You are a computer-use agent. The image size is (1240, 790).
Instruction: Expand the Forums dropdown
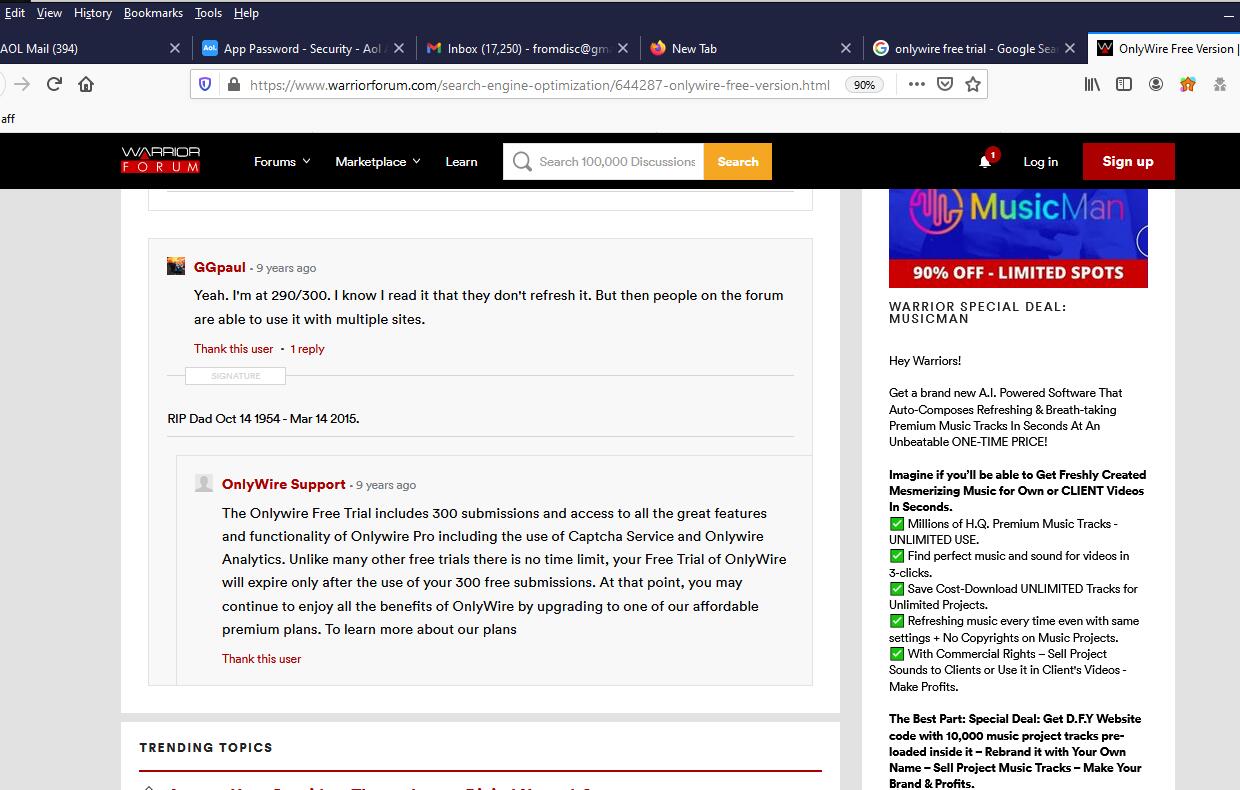[282, 162]
